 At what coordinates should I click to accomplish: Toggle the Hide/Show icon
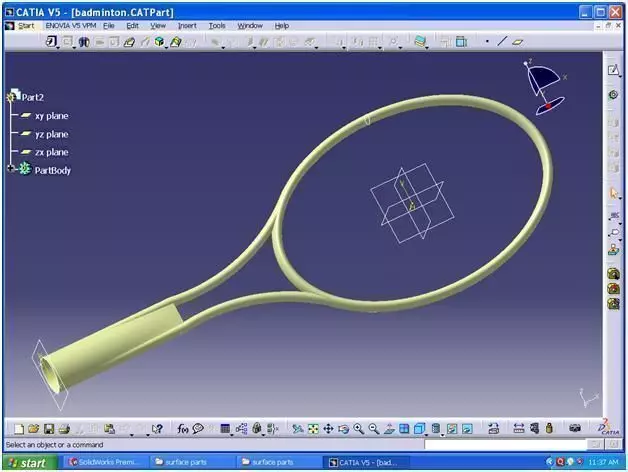point(452,429)
